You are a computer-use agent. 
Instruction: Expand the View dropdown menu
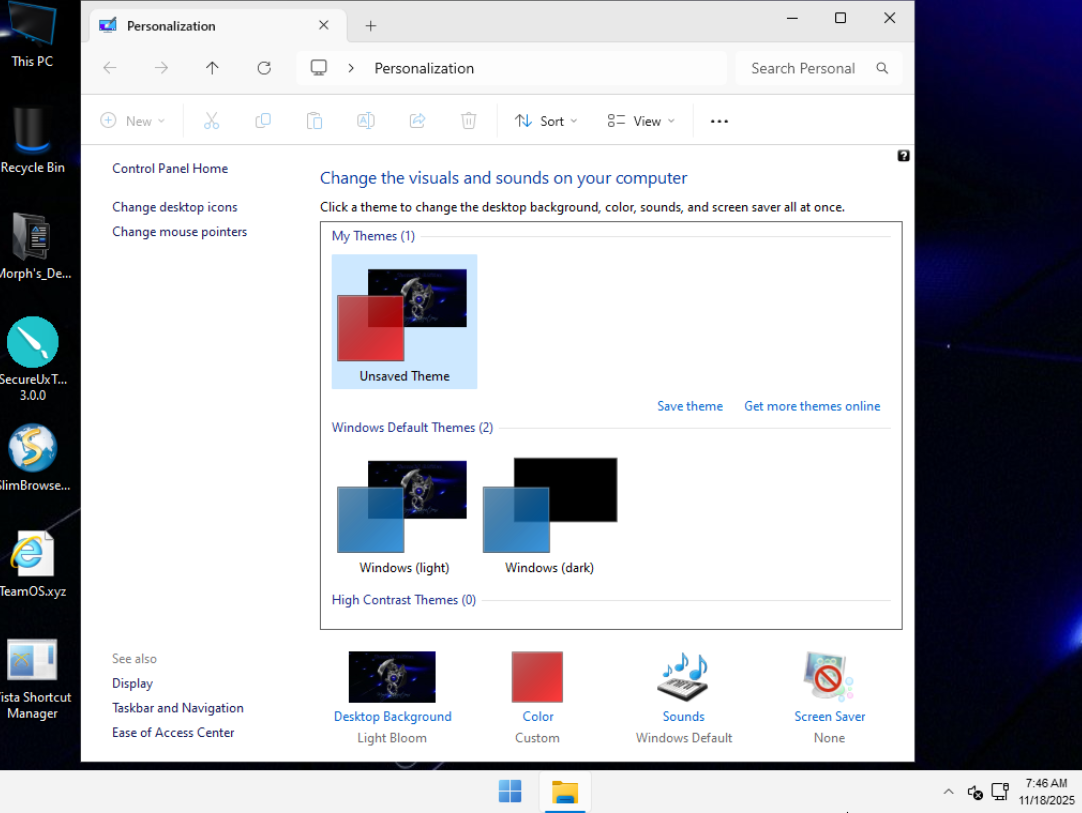click(x=641, y=121)
